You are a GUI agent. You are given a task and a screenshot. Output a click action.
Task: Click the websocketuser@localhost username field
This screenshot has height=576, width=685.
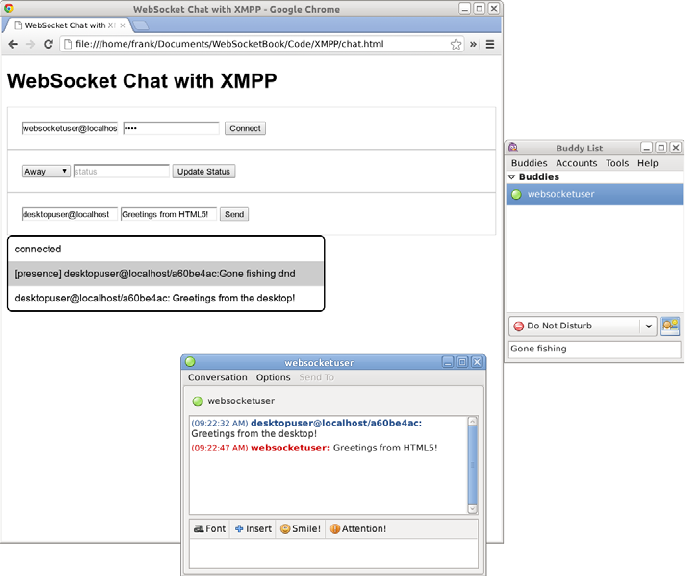coord(70,128)
